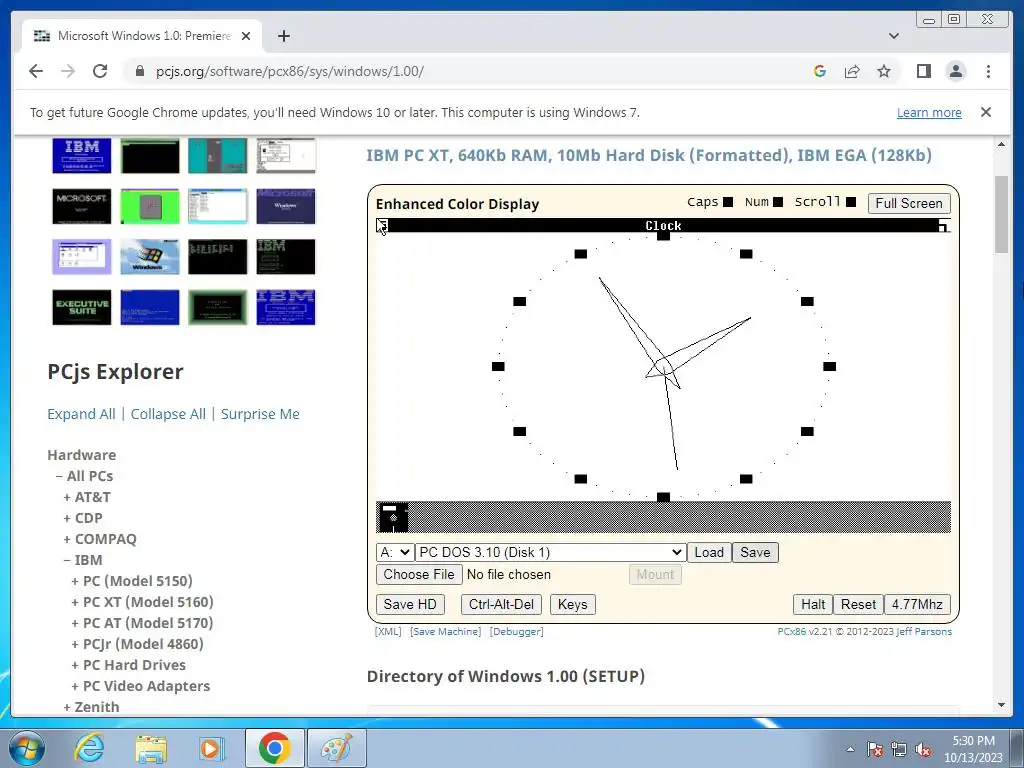The height and width of the screenshot is (768, 1024).
Task: Expand PCjr (Model 4860) node
Action: 137,644
